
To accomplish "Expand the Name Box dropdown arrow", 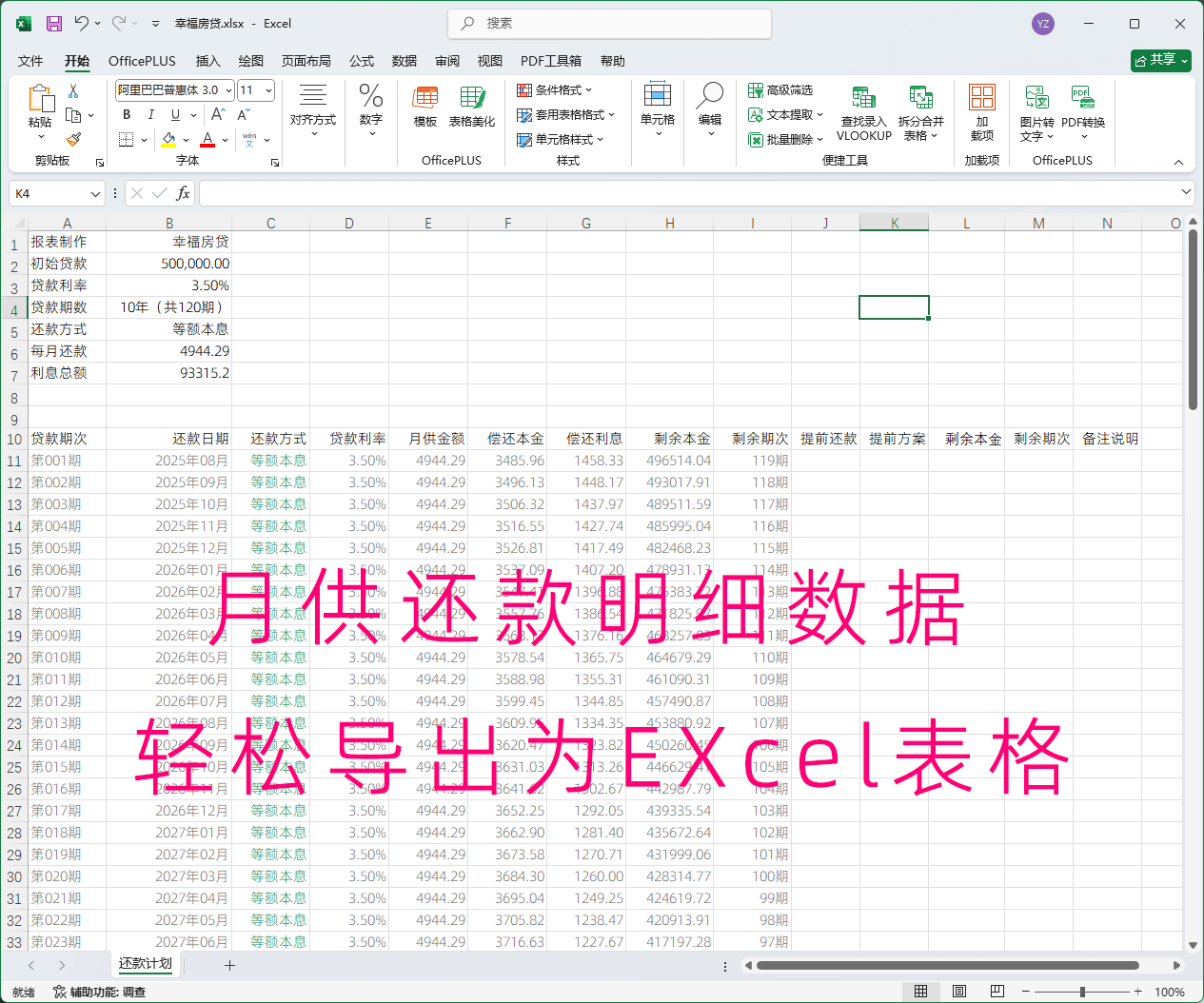I will point(95,194).
